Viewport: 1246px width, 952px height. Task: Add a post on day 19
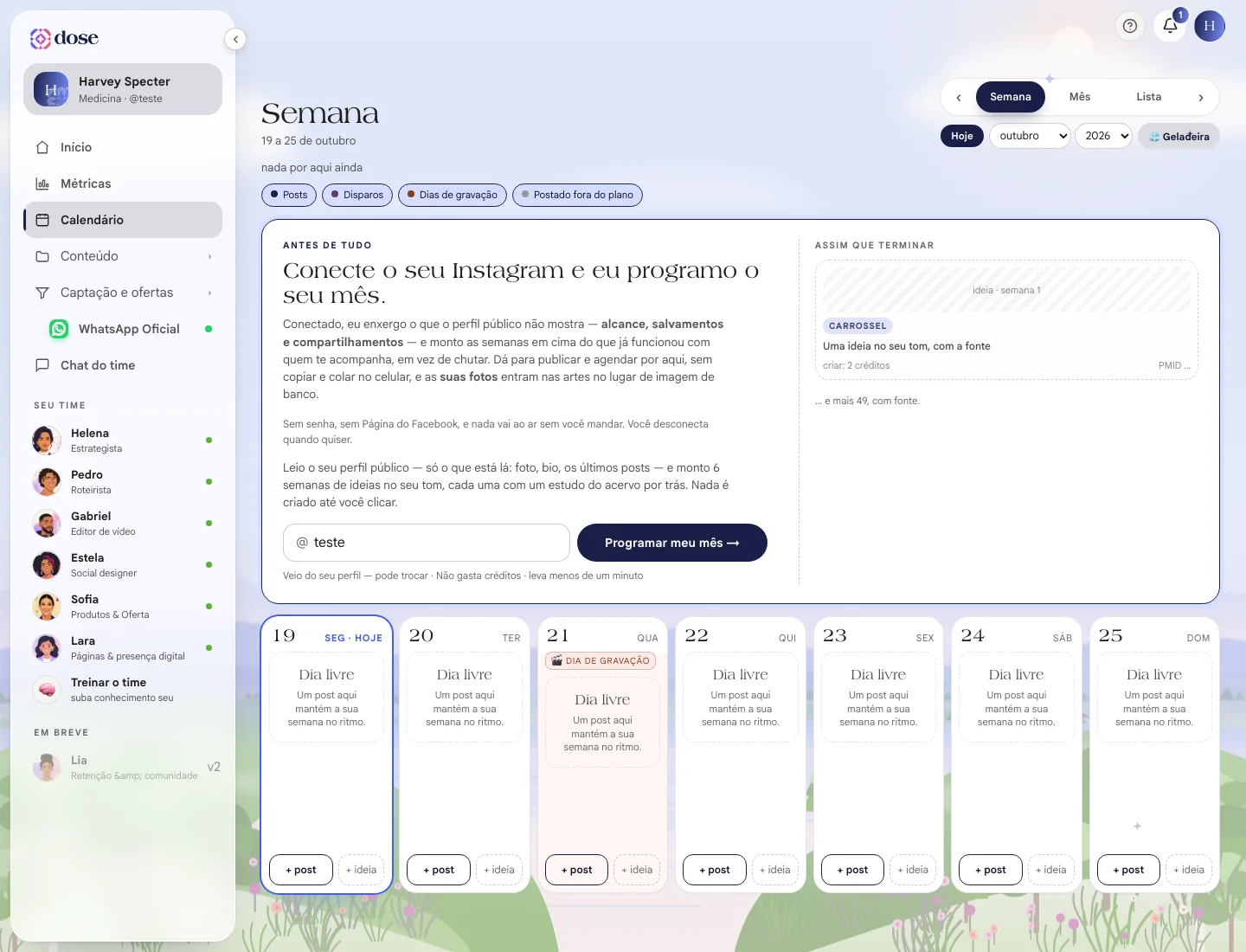click(x=301, y=870)
